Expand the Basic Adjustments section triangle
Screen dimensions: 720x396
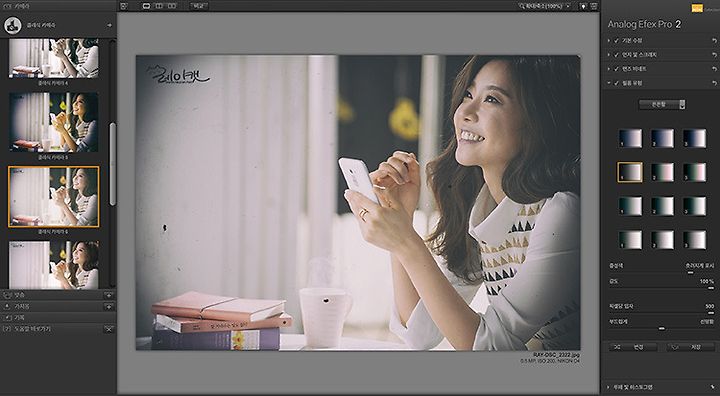tap(609, 40)
